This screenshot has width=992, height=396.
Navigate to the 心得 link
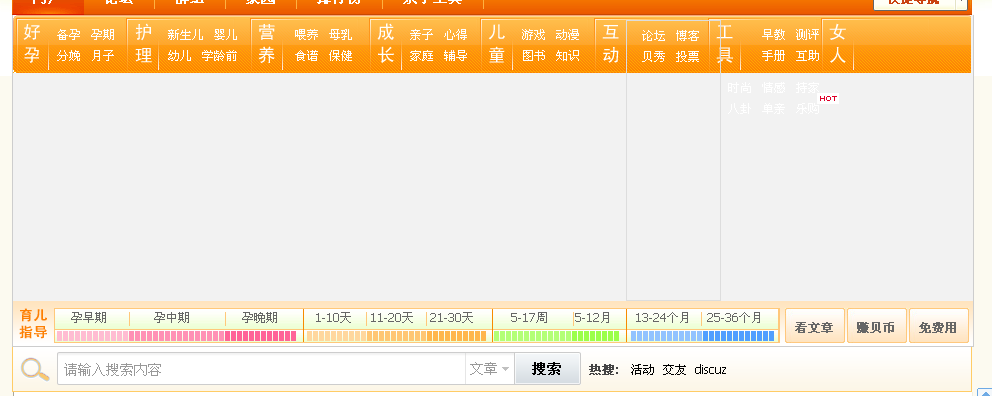(x=456, y=35)
